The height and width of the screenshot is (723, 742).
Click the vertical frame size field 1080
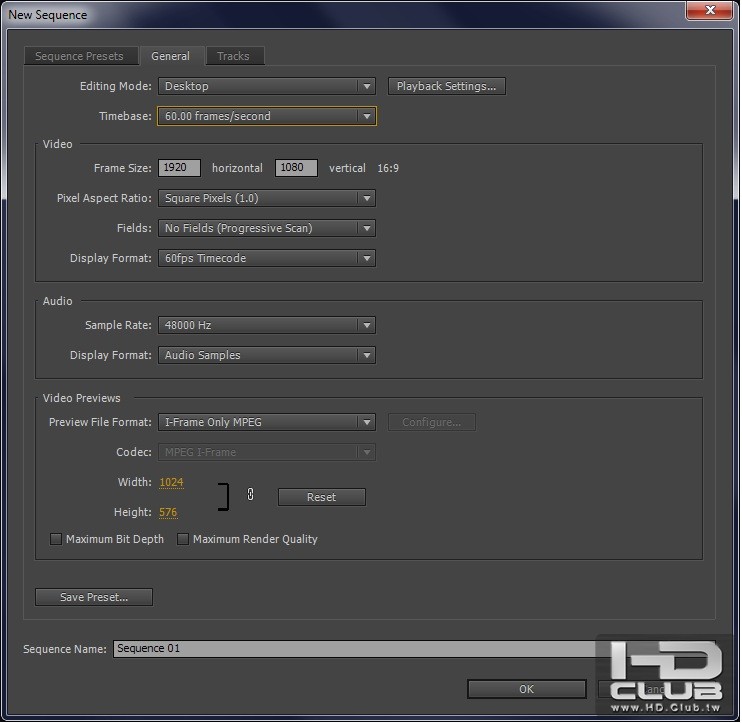(x=296, y=168)
